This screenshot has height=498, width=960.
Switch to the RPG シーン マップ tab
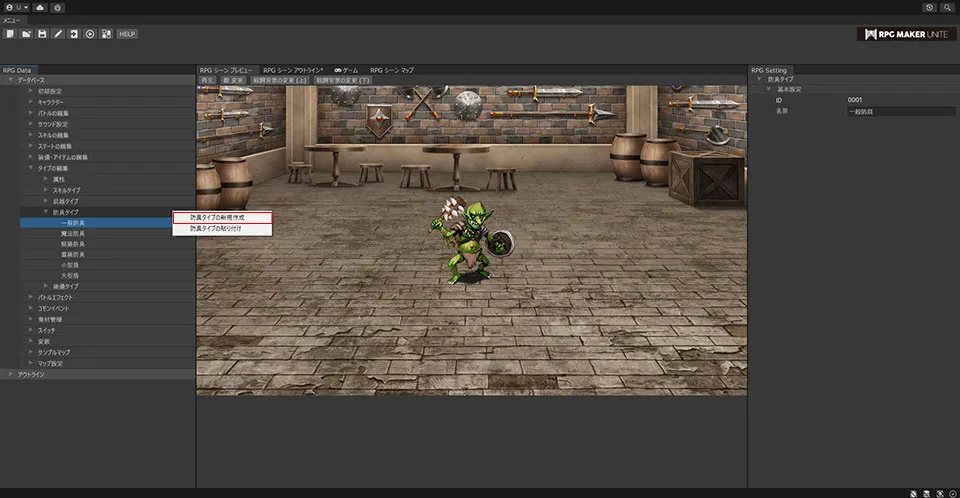[391, 70]
